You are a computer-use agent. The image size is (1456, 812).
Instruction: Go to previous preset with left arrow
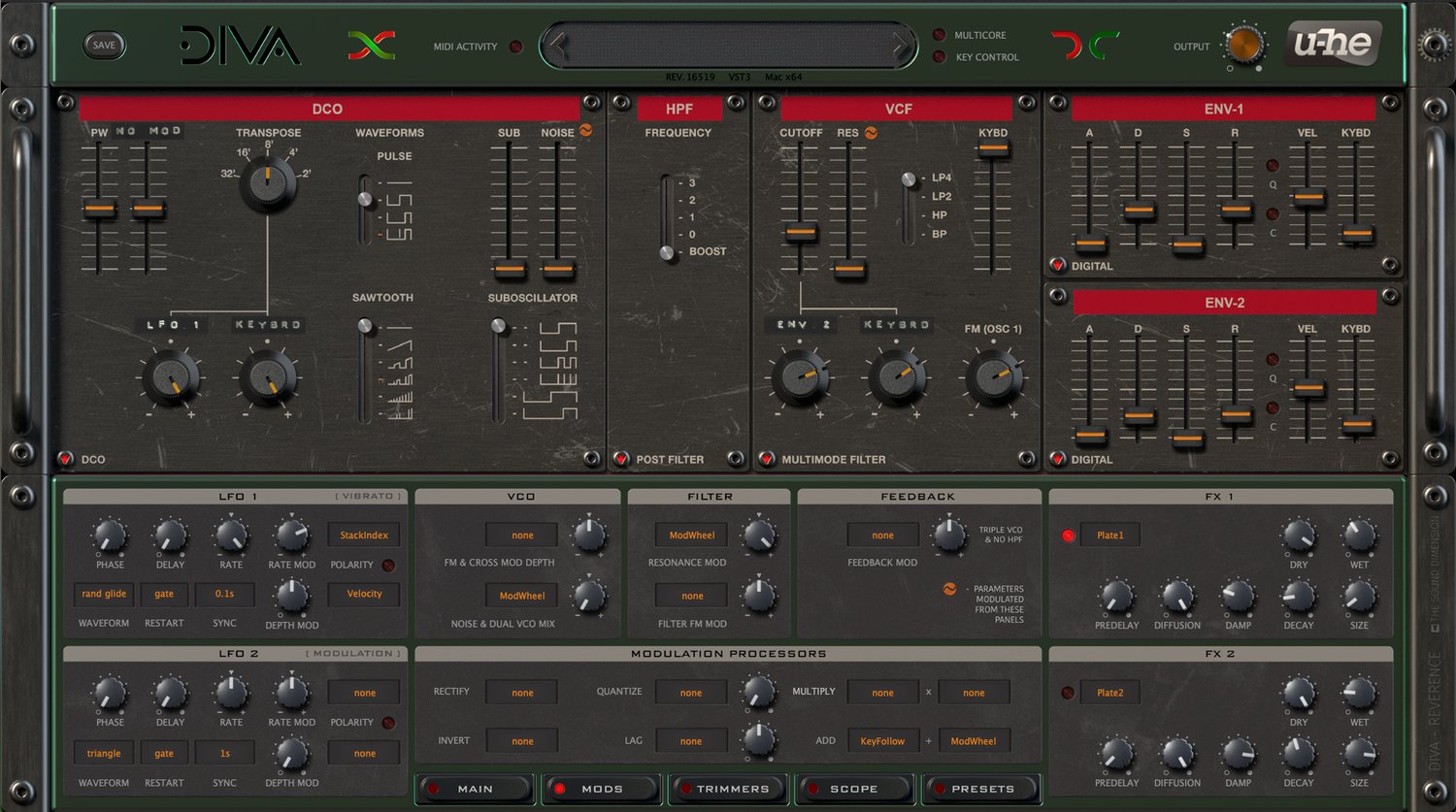(x=555, y=45)
